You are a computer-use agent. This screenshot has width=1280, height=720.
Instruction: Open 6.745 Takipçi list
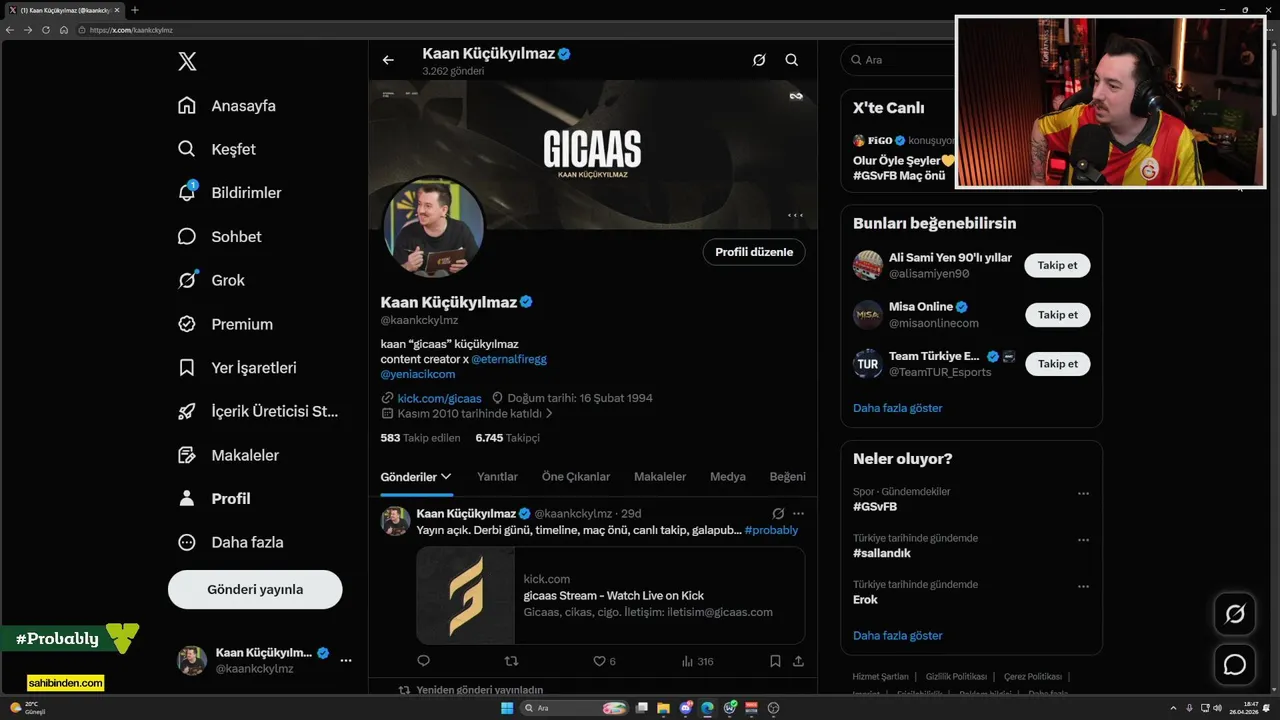(508, 438)
